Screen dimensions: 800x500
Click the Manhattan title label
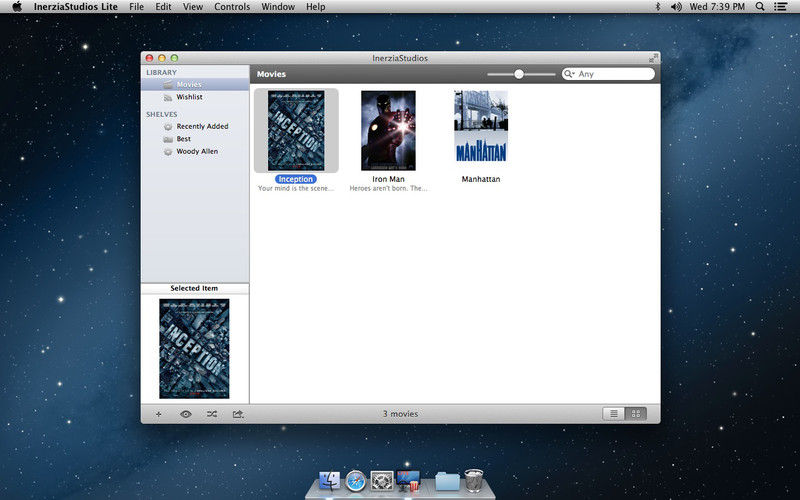tap(481, 179)
